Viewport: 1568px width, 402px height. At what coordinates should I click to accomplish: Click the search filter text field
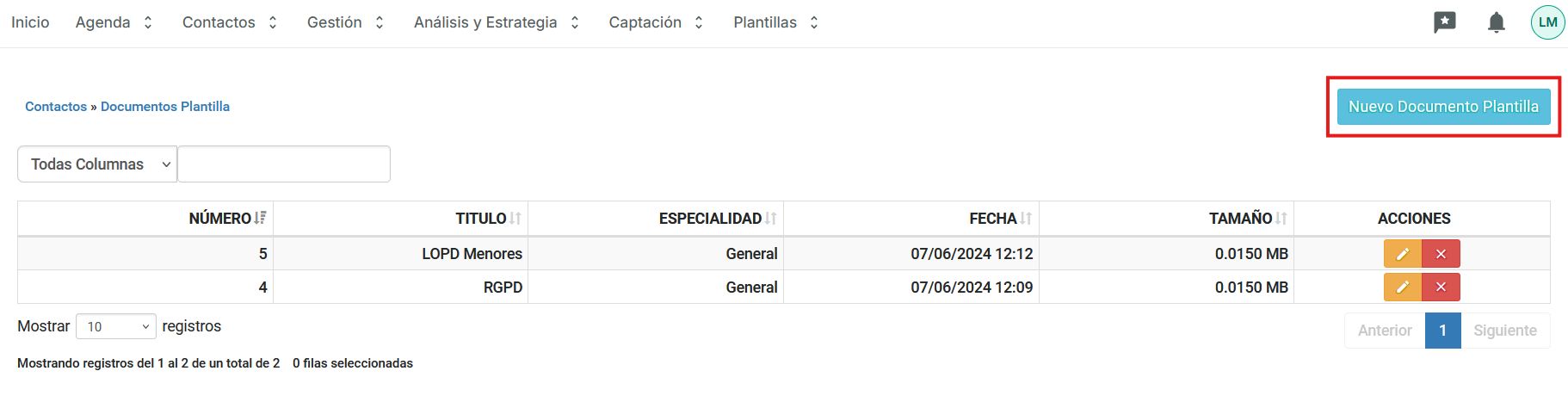(x=284, y=164)
